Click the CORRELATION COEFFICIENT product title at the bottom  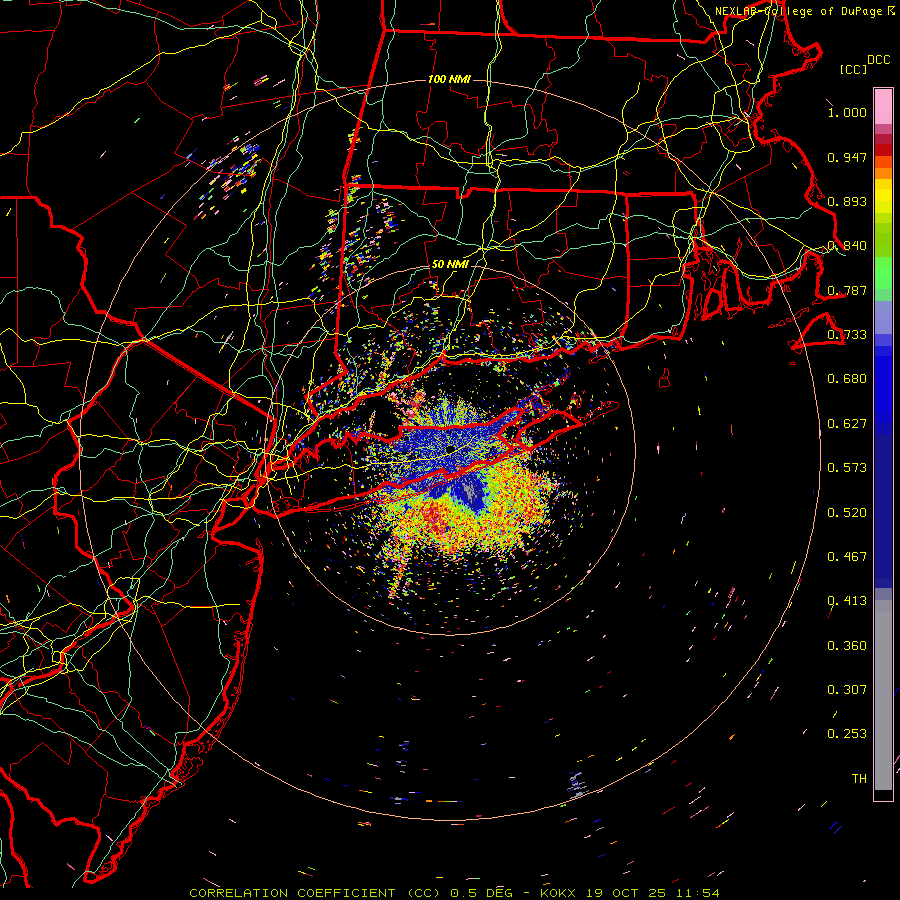pos(314,893)
